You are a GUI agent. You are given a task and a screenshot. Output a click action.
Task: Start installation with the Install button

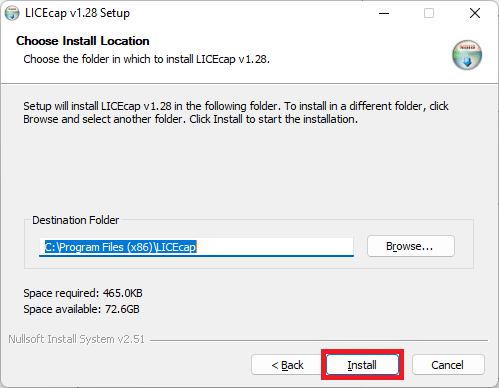362,365
